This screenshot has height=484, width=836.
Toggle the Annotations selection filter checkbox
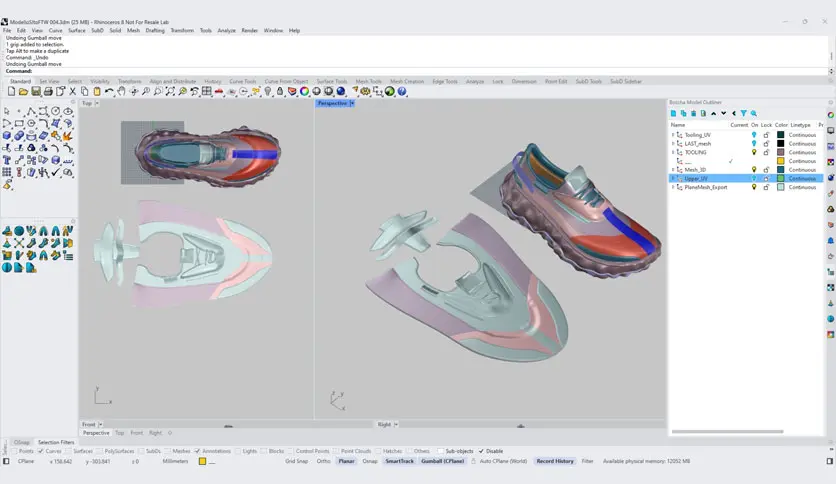click(x=197, y=451)
